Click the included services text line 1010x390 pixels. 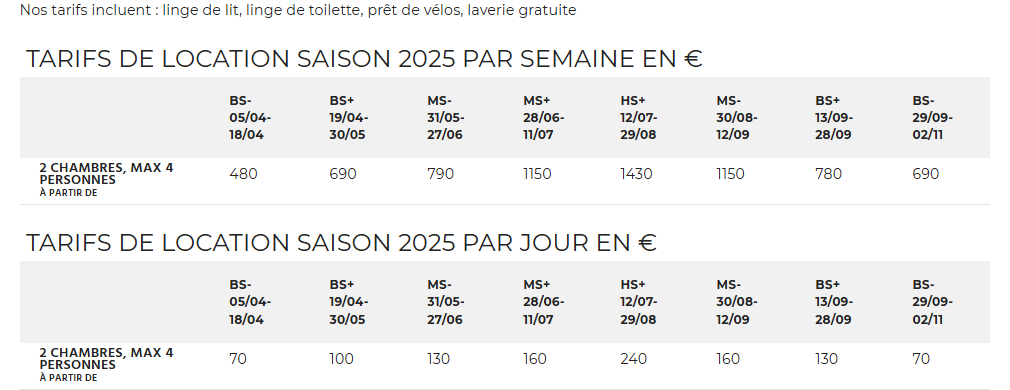tap(298, 10)
